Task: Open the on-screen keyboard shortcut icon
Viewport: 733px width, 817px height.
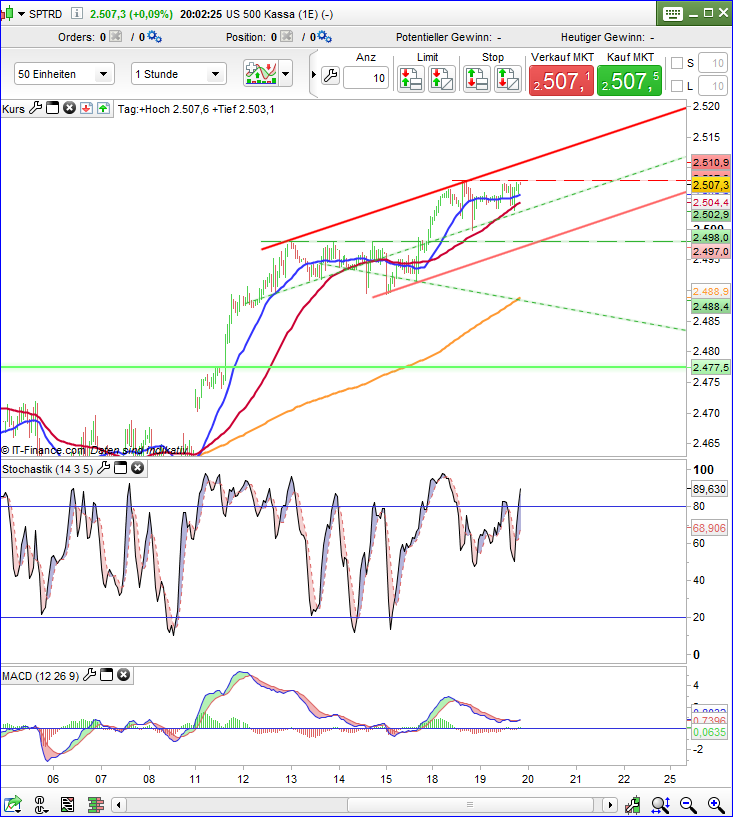Action: tap(673, 14)
